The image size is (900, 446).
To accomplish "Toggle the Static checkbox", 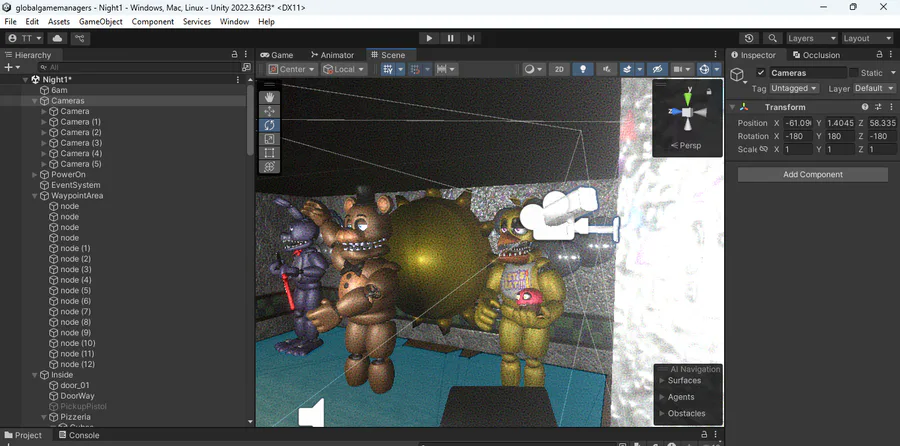I will coord(854,72).
